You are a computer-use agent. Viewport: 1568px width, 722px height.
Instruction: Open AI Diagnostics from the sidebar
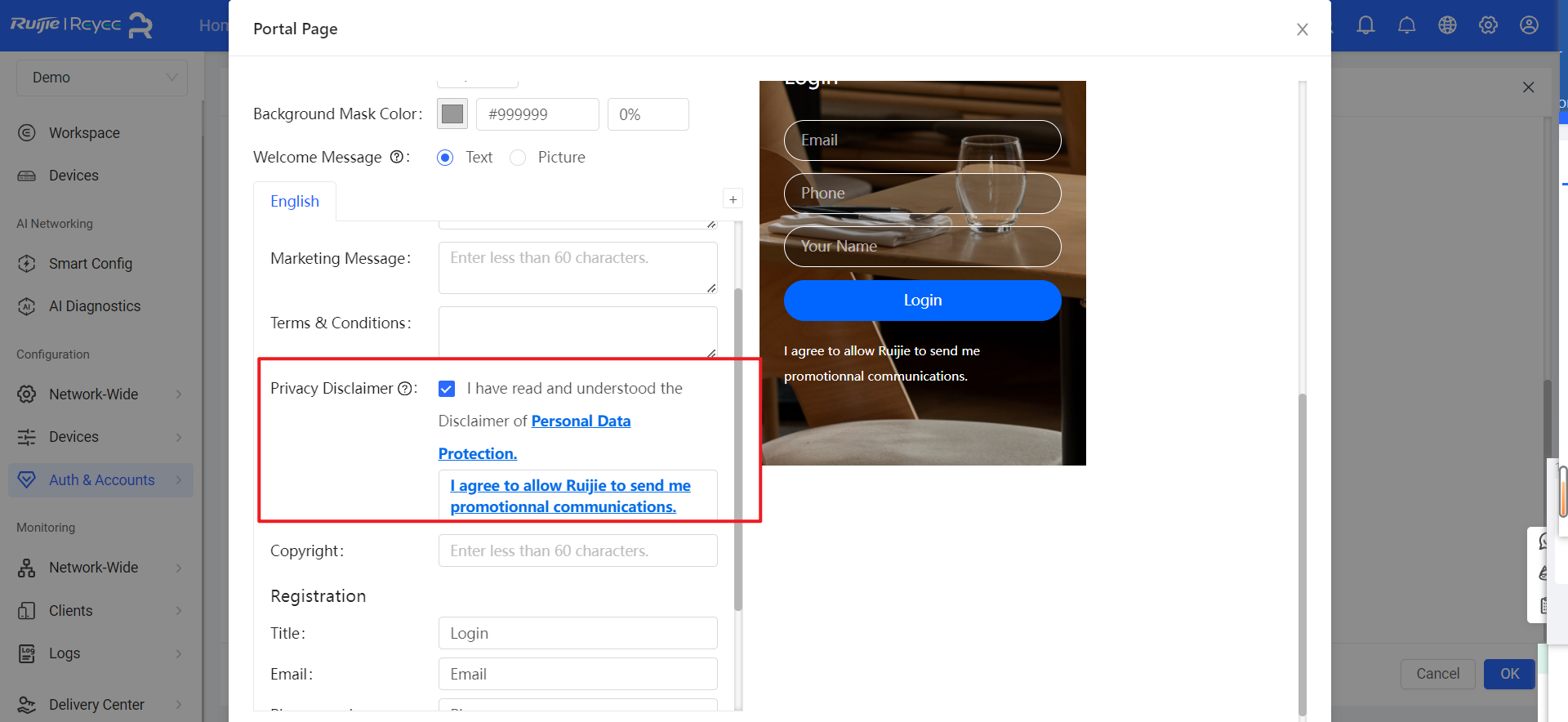tap(94, 306)
